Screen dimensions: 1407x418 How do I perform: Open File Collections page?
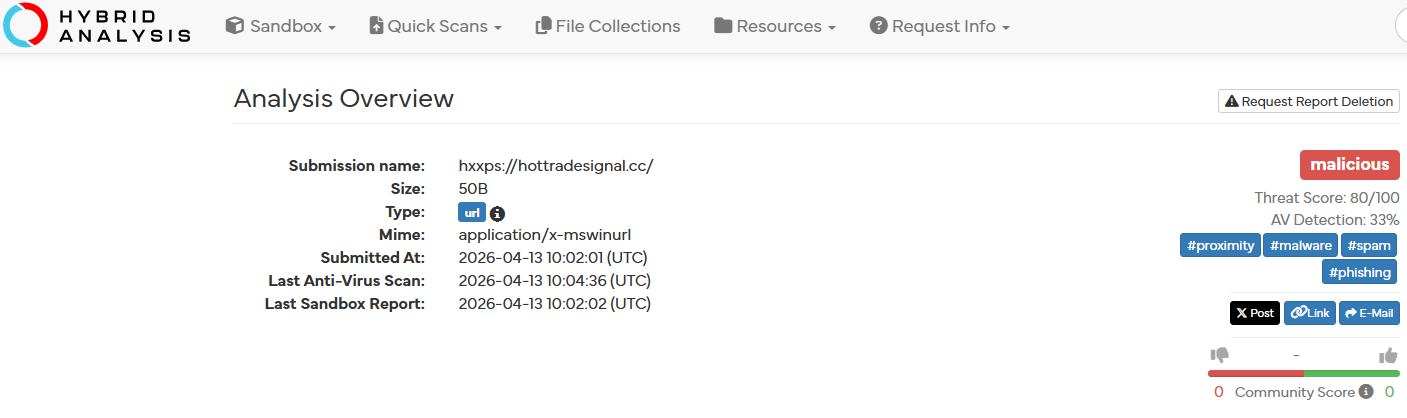click(608, 26)
